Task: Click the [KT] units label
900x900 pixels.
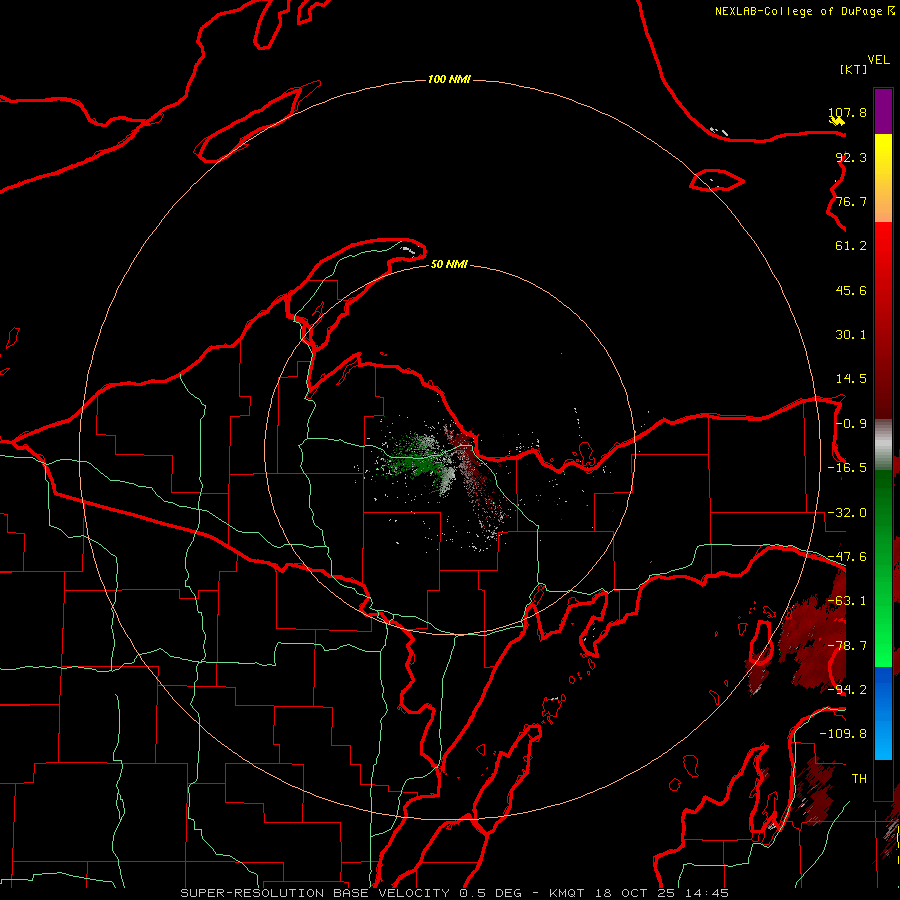Action: coord(854,69)
